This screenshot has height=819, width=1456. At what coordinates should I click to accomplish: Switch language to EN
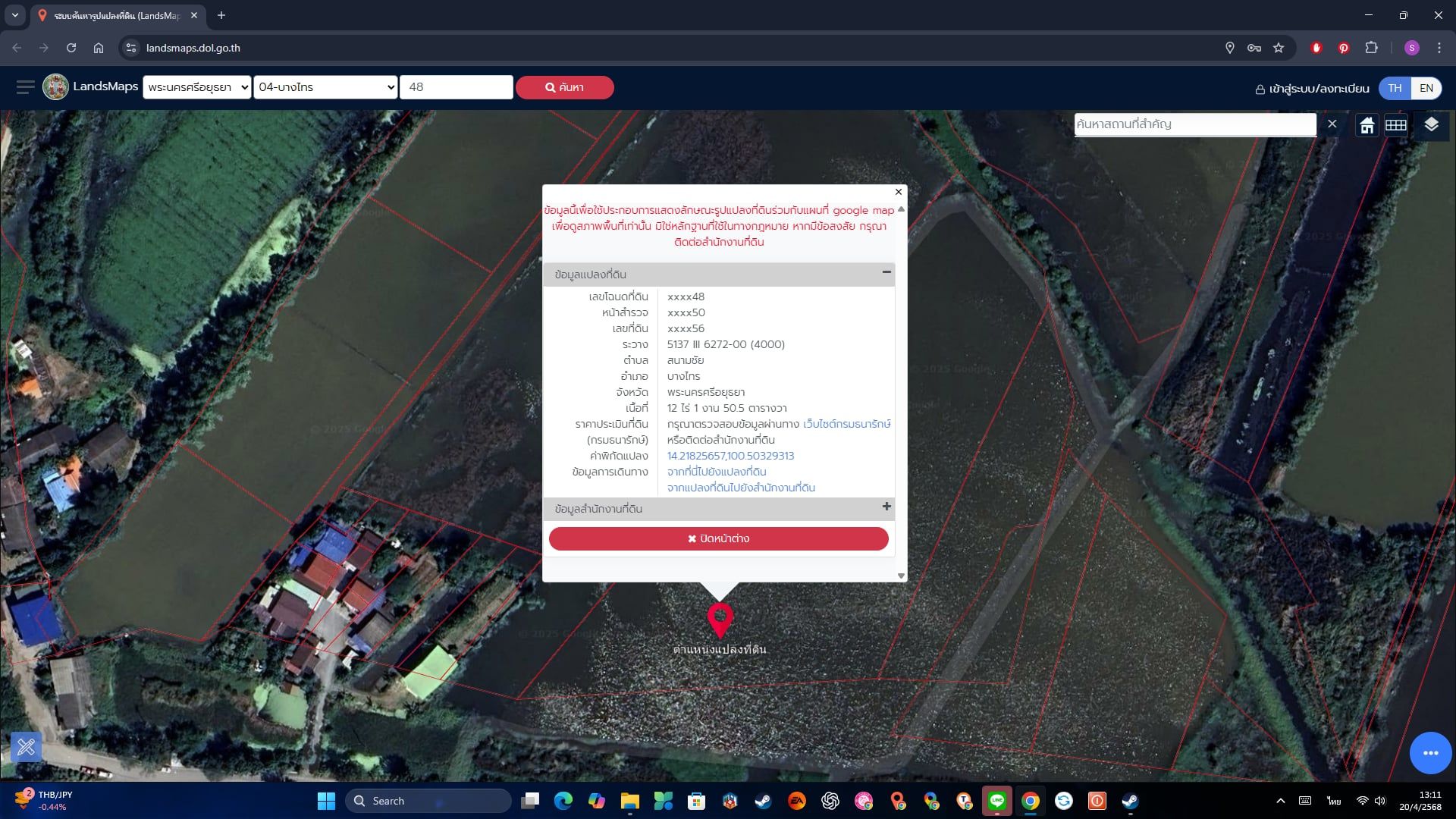pyautogui.click(x=1426, y=88)
